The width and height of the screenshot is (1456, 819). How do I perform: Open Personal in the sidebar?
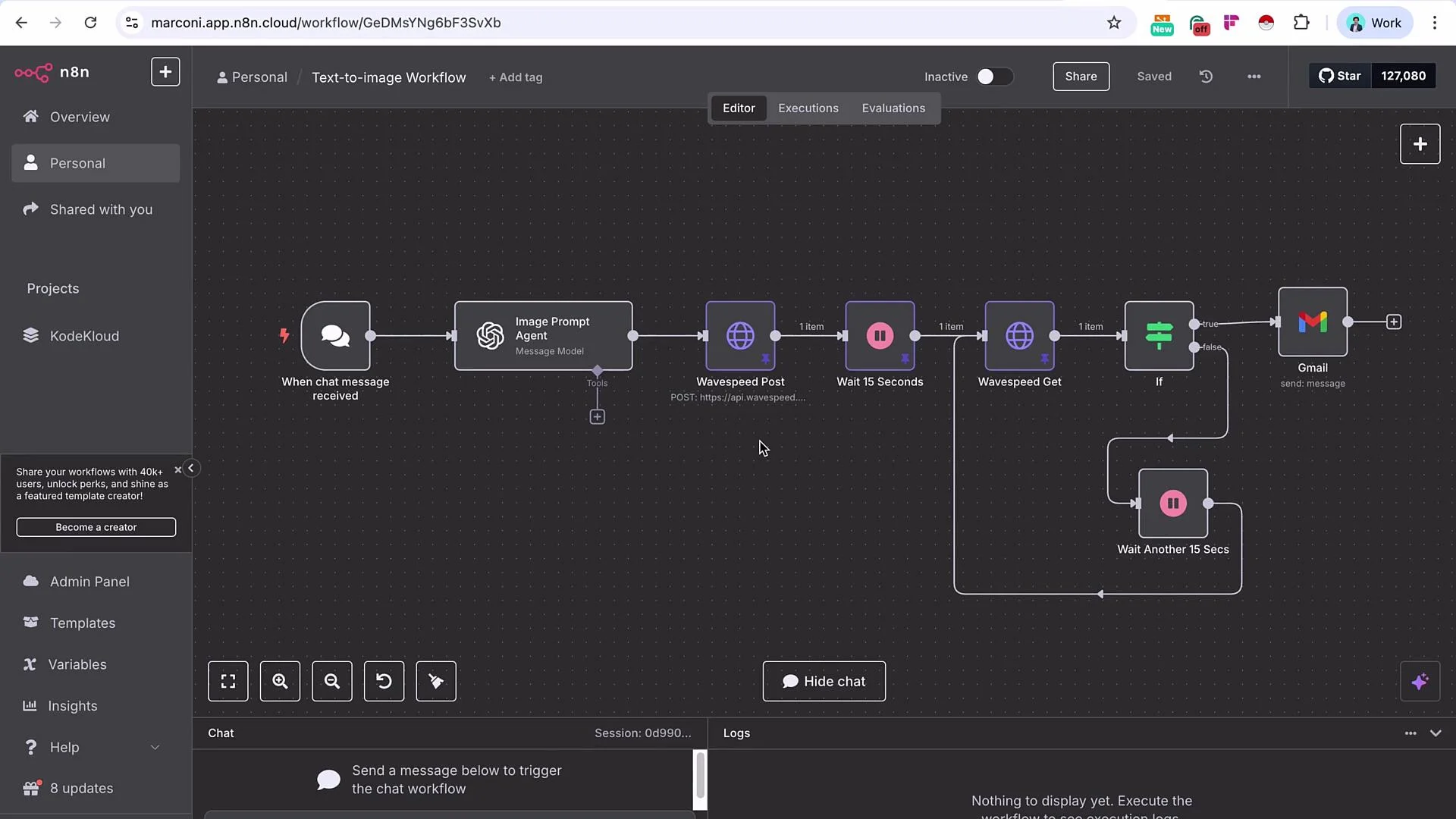point(95,163)
